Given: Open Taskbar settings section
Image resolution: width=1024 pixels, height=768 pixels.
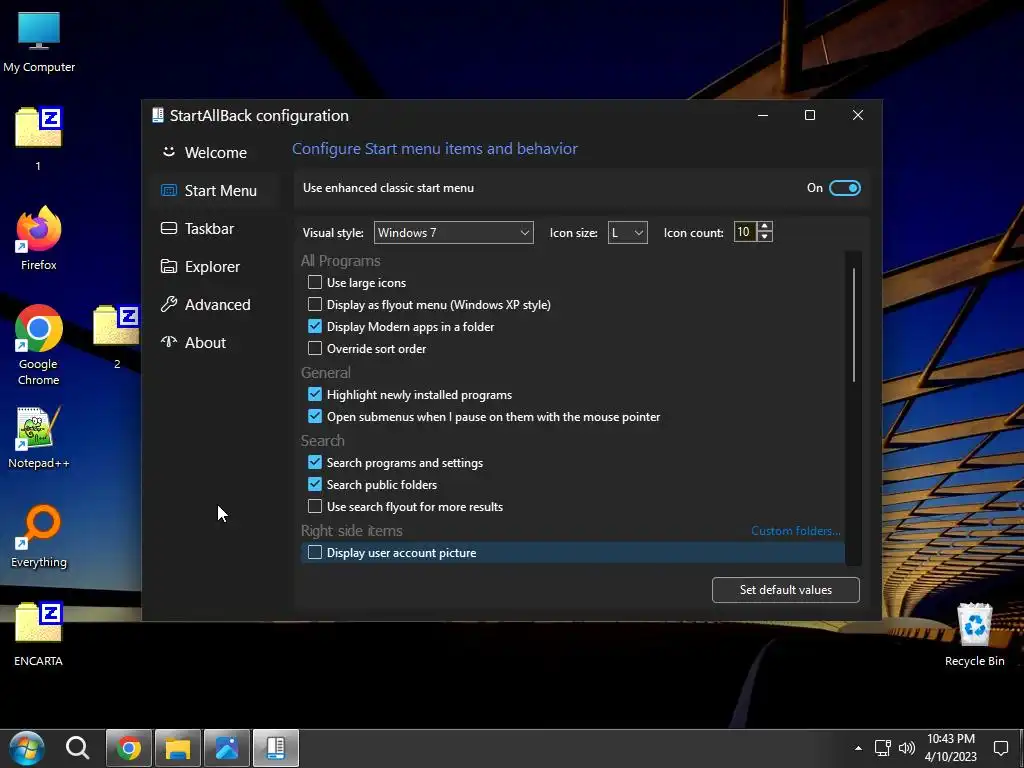Looking at the screenshot, I should pos(216,229).
